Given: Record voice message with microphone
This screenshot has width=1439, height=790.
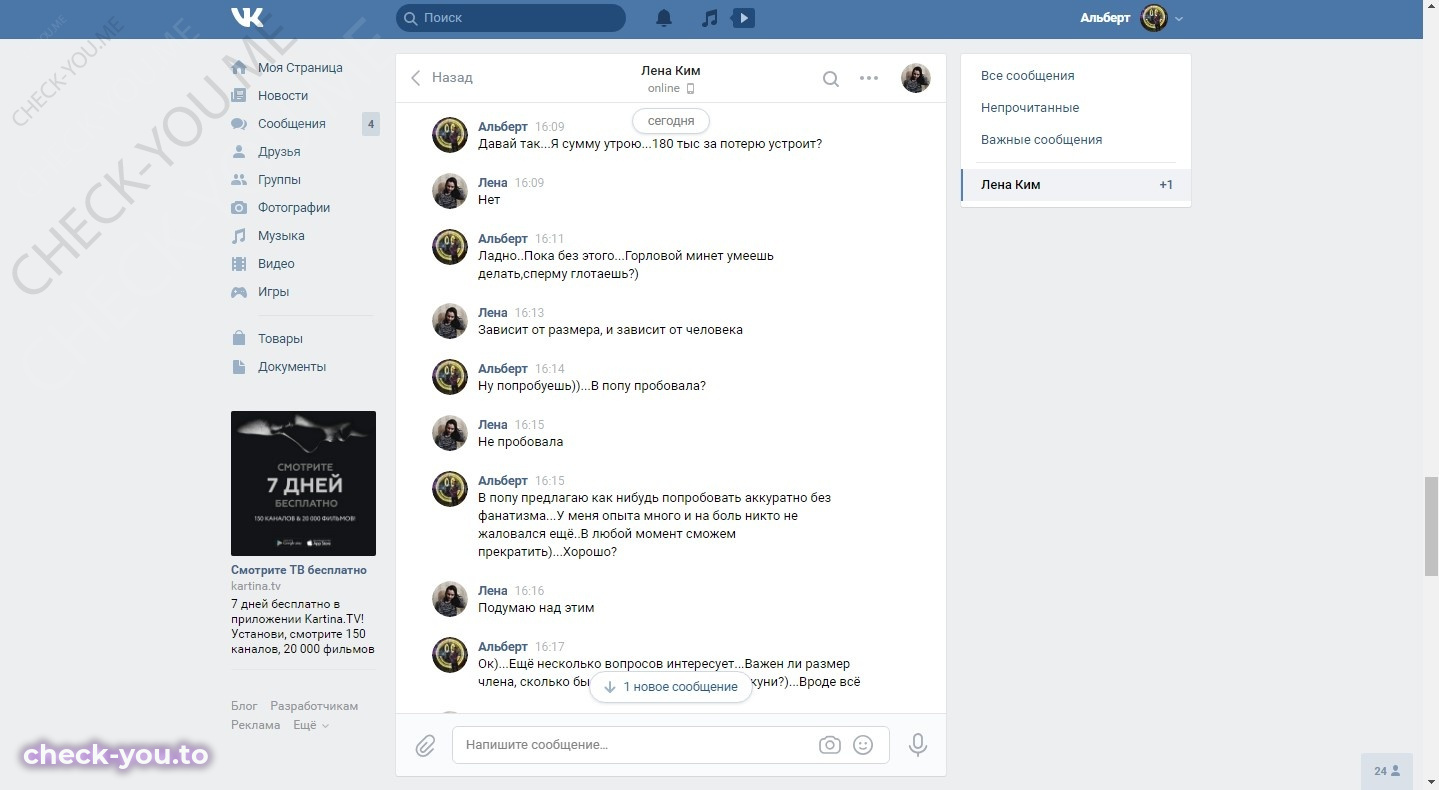Looking at the screenshot, I should click(918, 745).
